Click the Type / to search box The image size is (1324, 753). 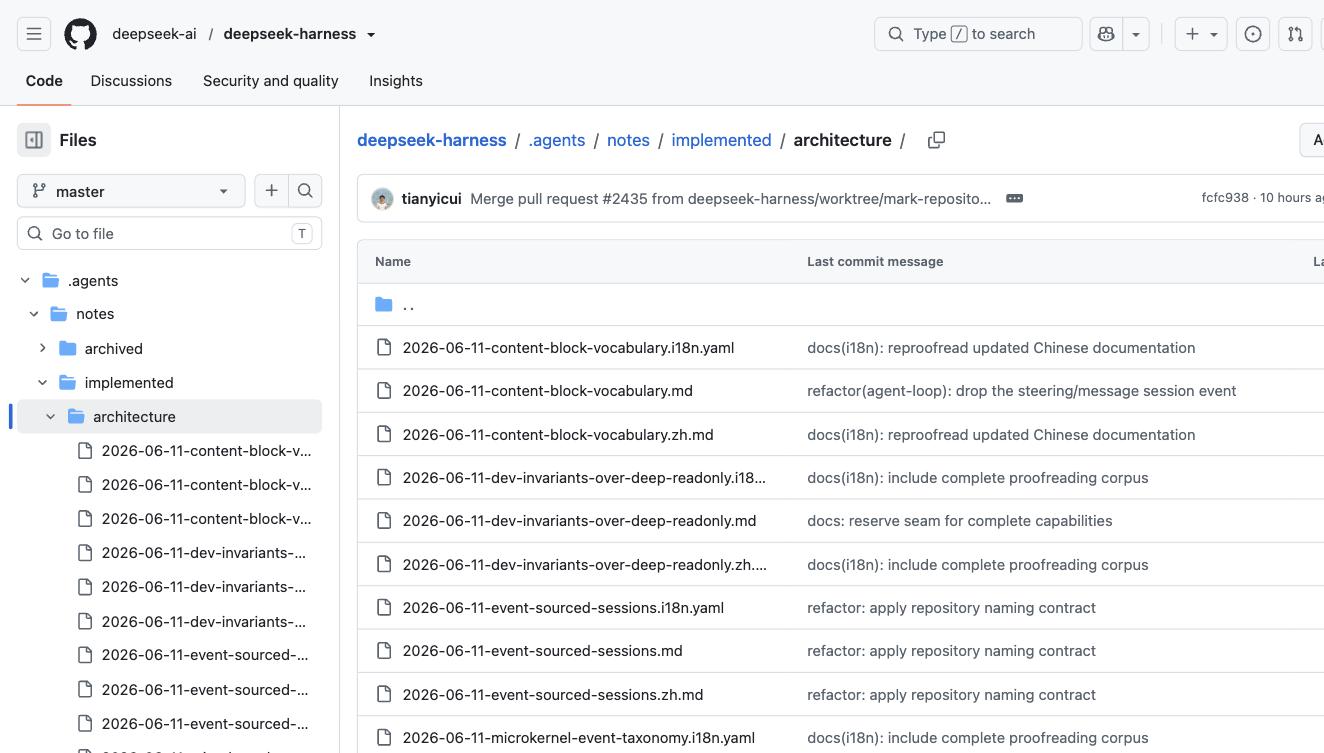point(978,34)
